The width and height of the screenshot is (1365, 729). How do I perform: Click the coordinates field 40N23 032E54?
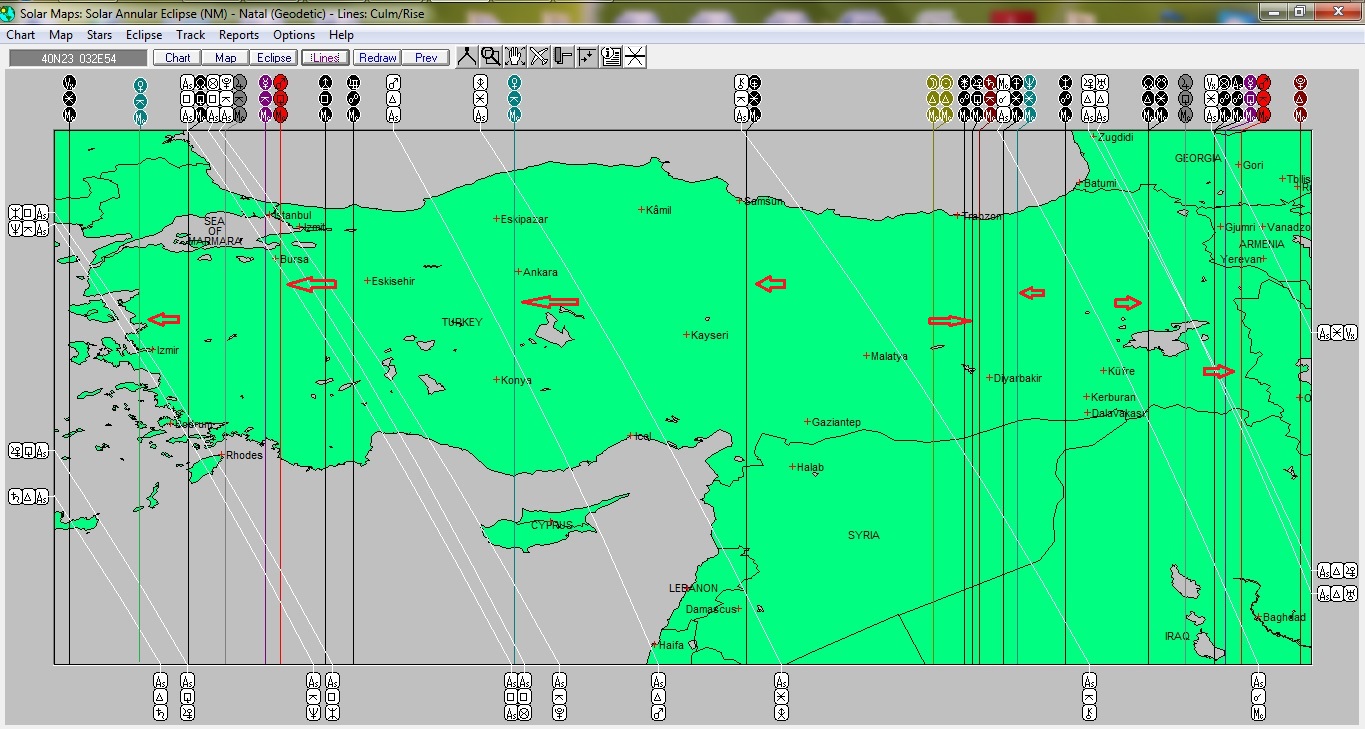[79, 58]
